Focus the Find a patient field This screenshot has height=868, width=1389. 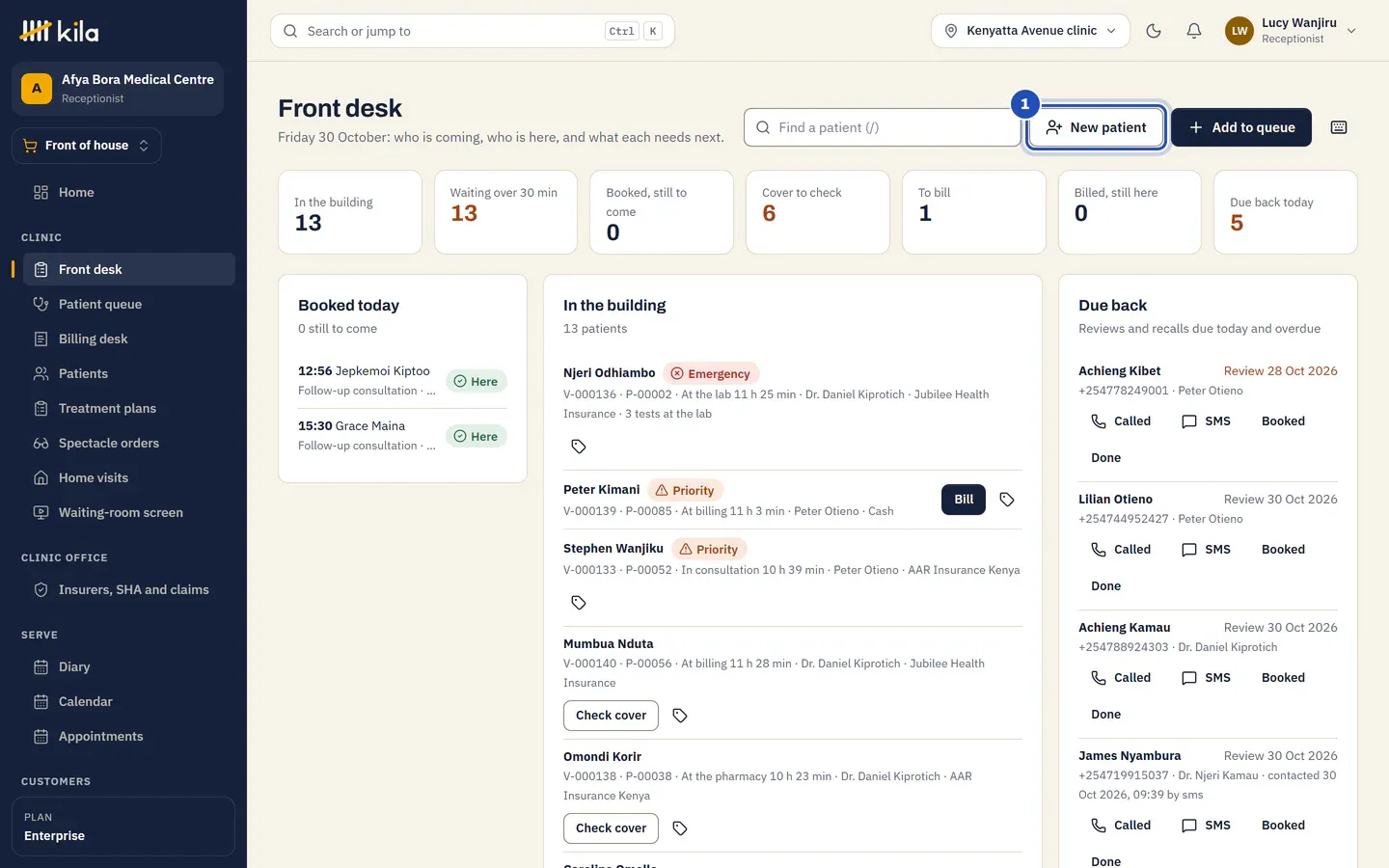pos(883,127)
